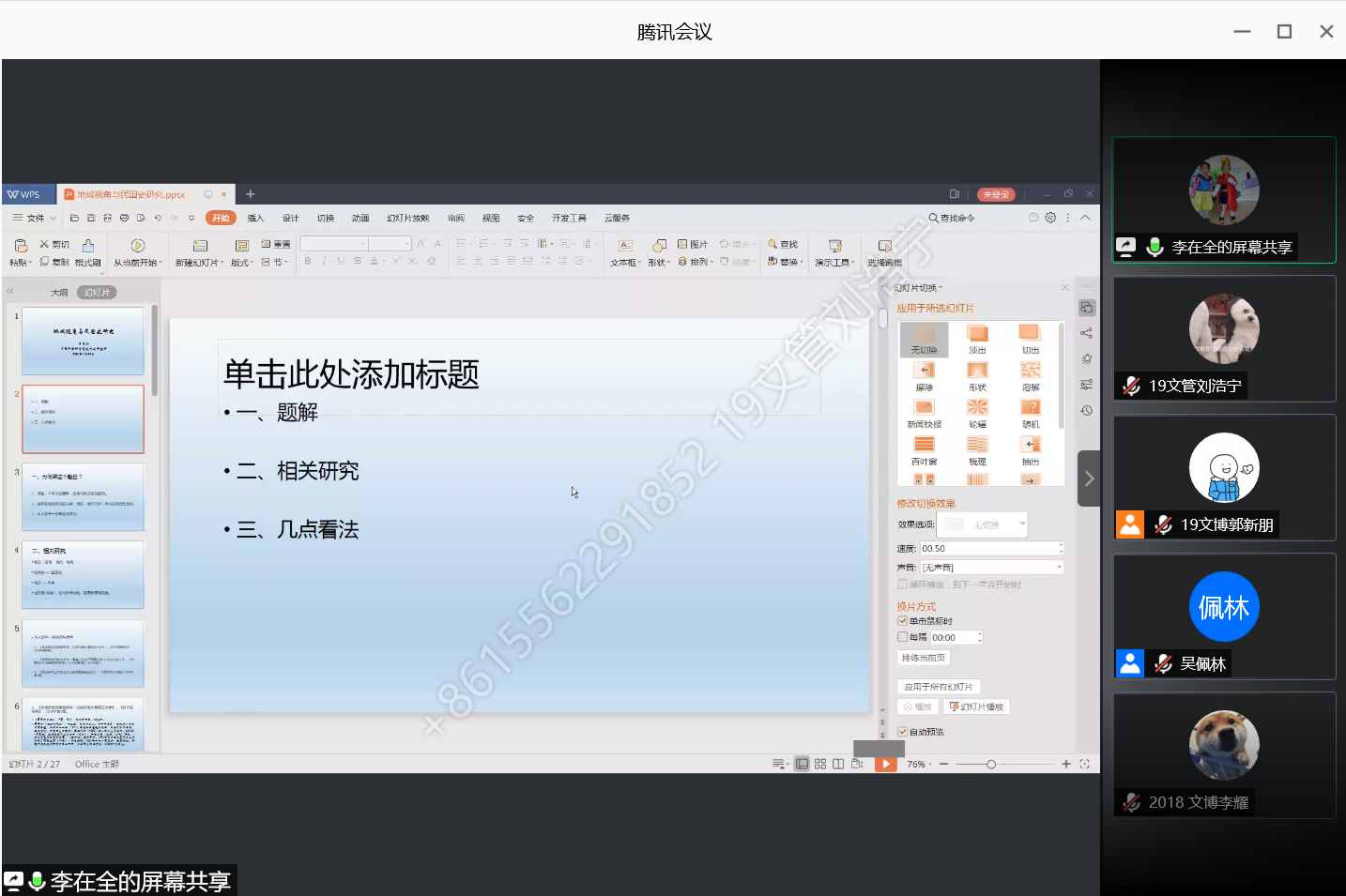
Task: Toggle the 自动预览 checkbox
Action: pos(903,732)
